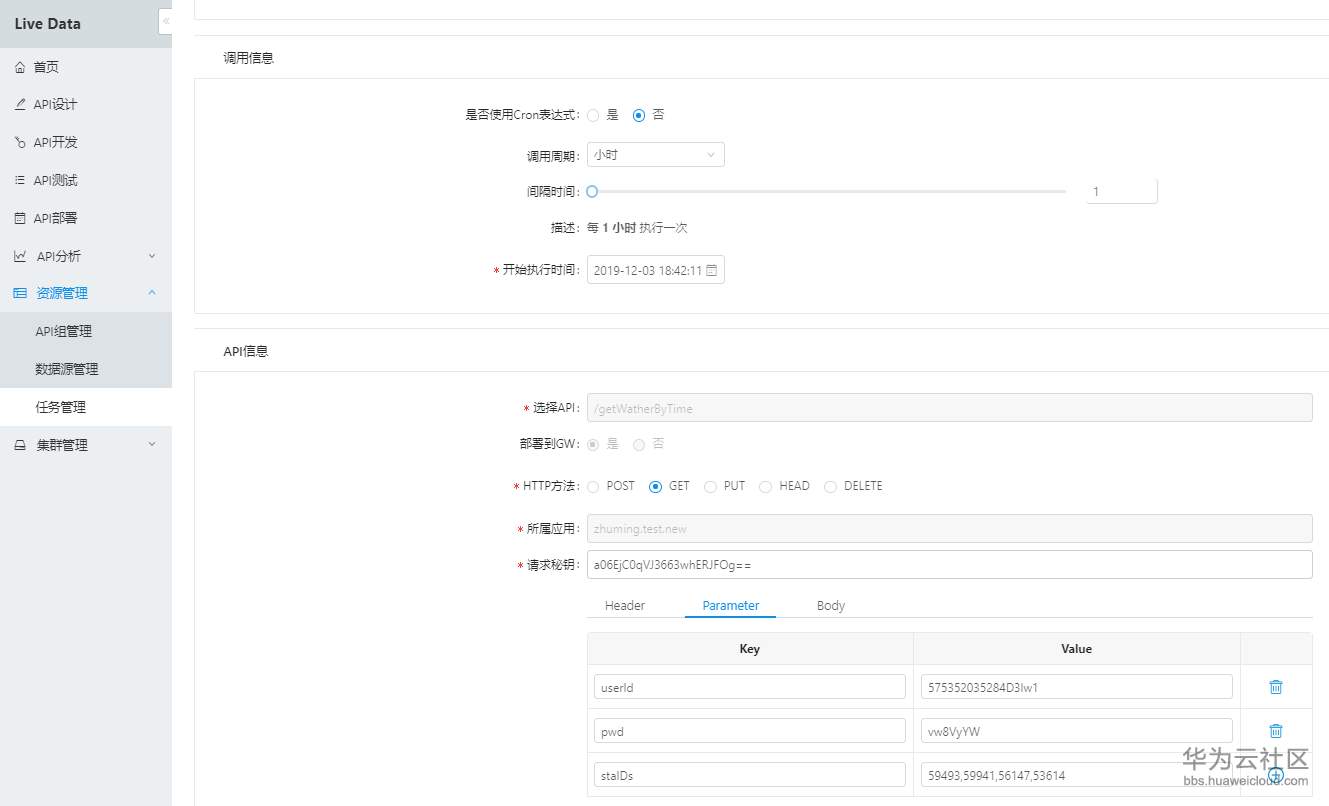Click the 间隔时间 slider handle

pos(592,191)
